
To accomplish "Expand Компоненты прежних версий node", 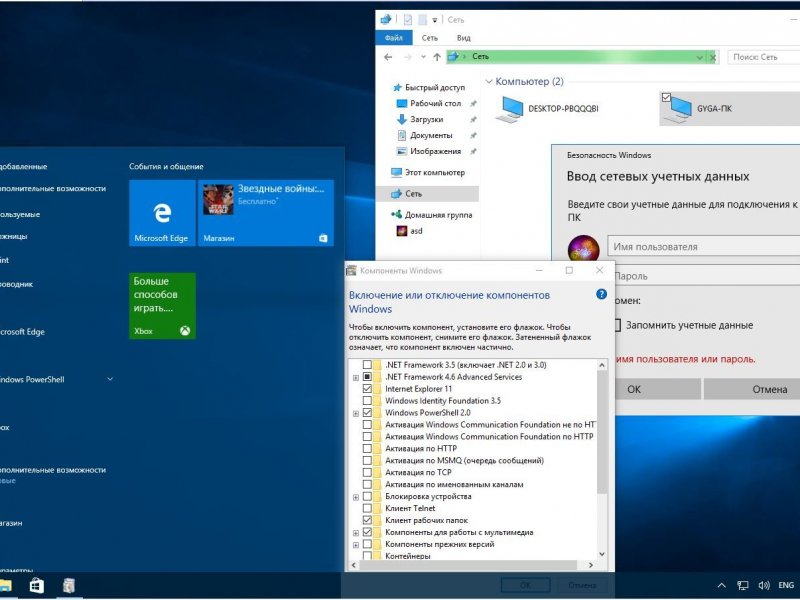I will [x=356, y=545].
